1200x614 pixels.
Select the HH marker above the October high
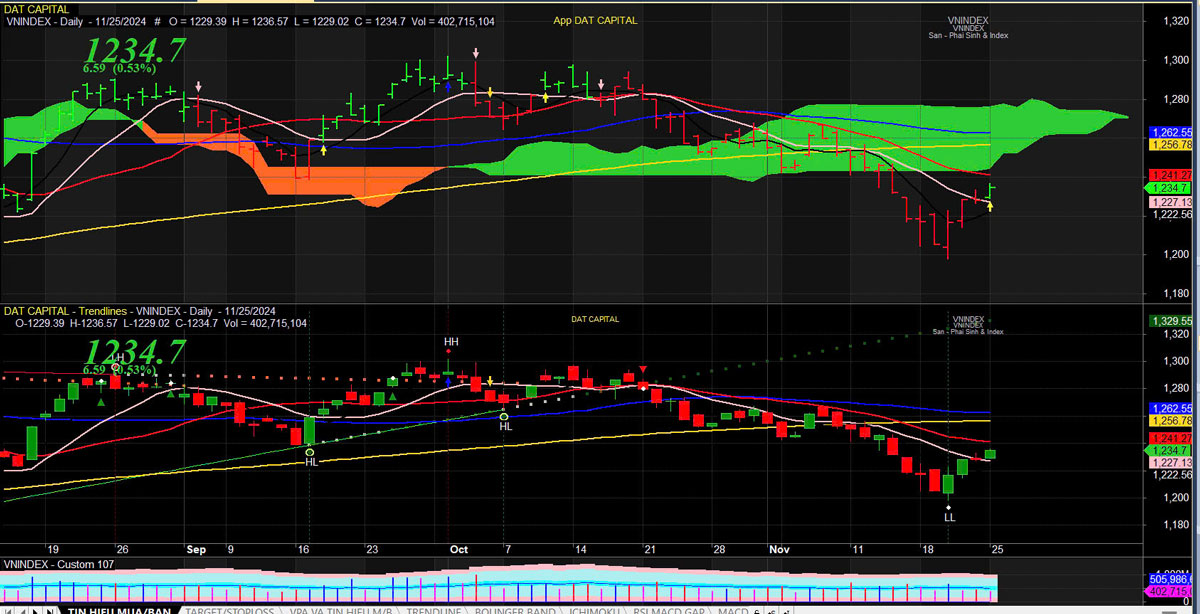point(451,342)
